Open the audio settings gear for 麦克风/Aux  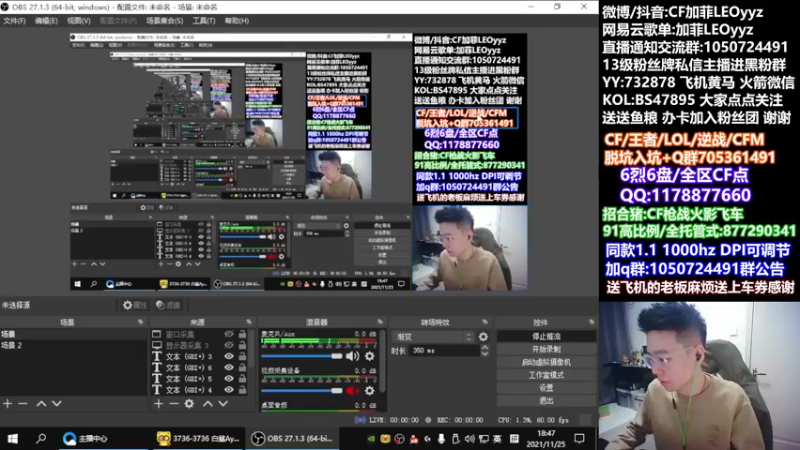[369, 356]
